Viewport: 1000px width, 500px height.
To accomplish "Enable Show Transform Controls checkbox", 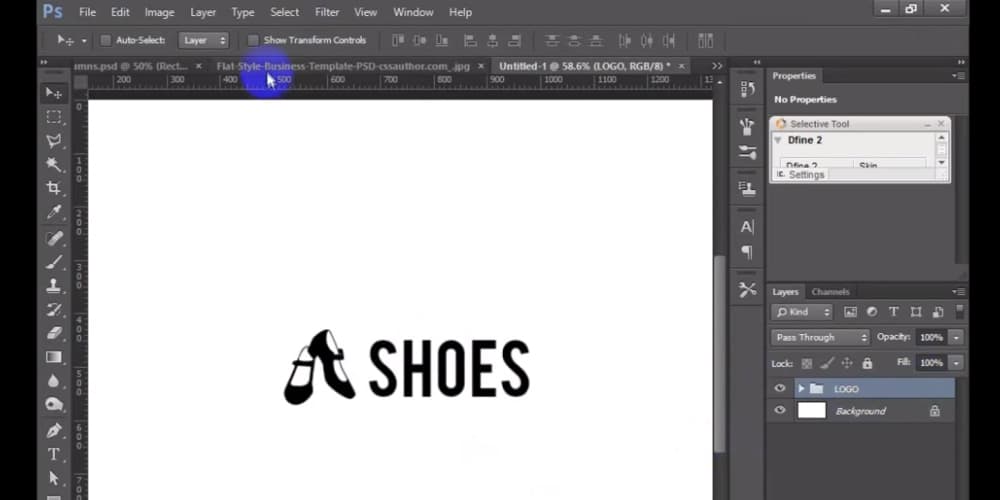I will click(253, 40).
